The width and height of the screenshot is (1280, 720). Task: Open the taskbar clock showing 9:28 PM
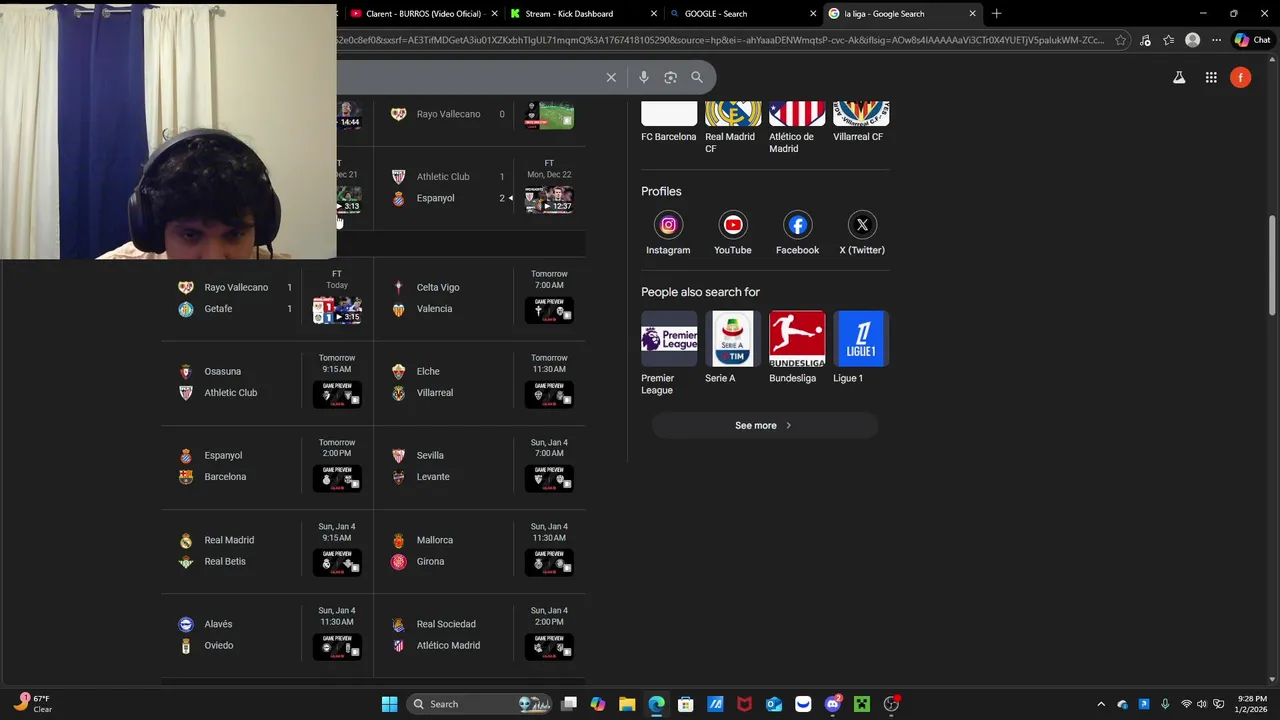tap(1252, 704)
